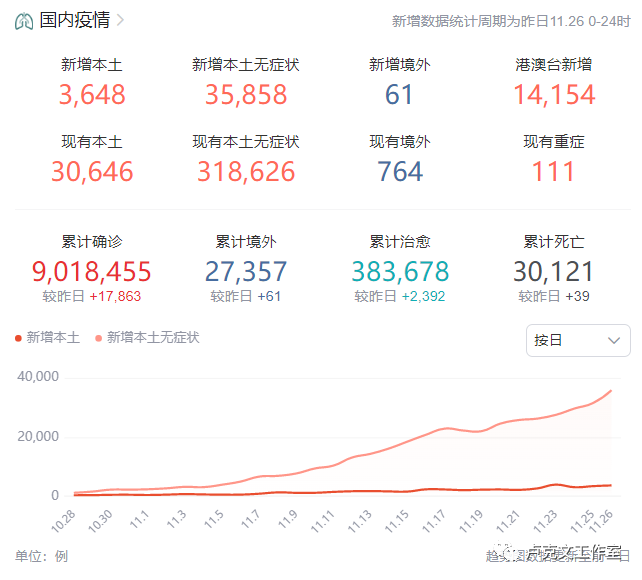Viewport: 642px width, 580px height.
Task: Open the 国内疫情 header title
Action: tap(75, 20)
